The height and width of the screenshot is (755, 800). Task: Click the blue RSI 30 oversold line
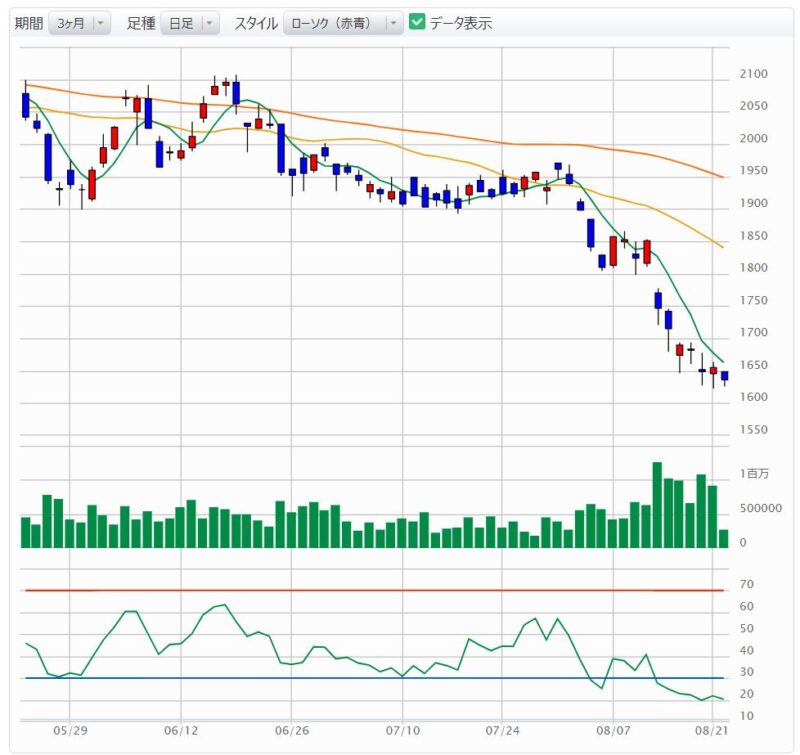point(374,678)
